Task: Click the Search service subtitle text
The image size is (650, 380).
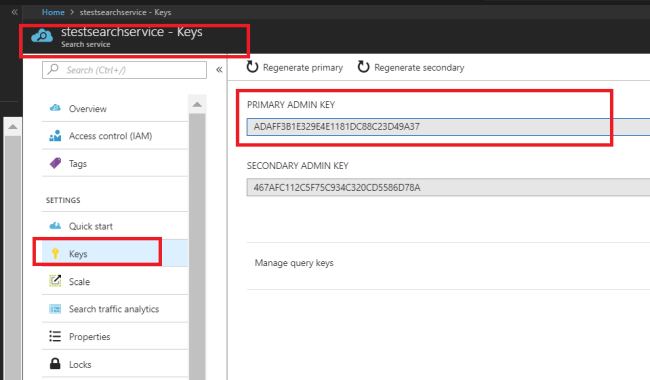Action: 86,44
